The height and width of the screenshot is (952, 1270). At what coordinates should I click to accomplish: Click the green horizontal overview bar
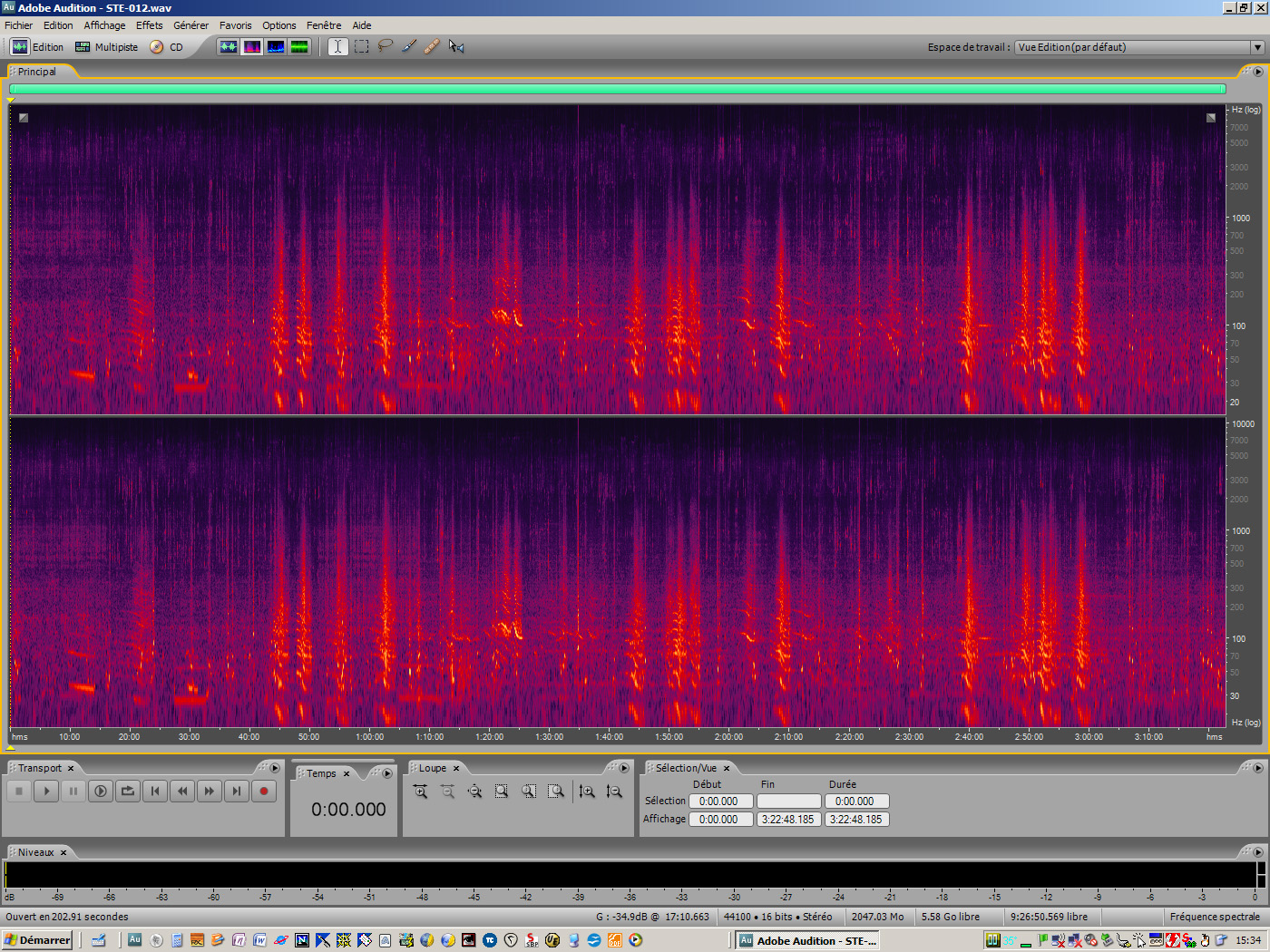coord(617,88)
